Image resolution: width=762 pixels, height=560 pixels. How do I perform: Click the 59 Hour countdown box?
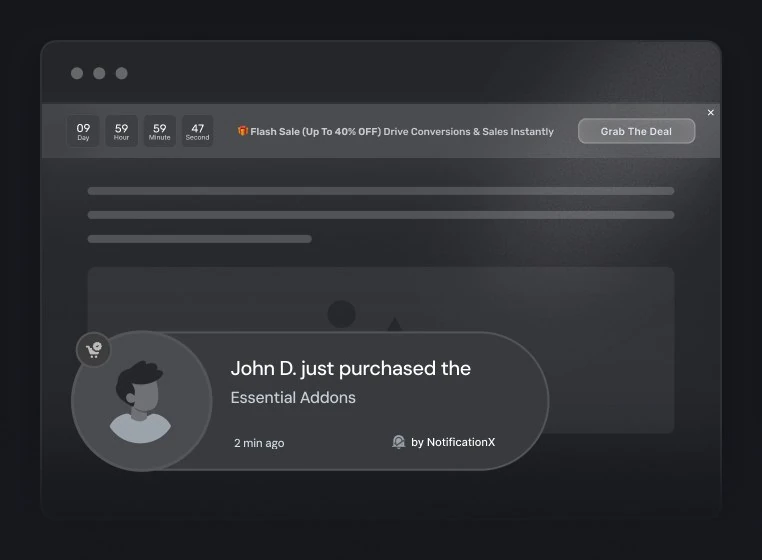(x=121, y=131)
